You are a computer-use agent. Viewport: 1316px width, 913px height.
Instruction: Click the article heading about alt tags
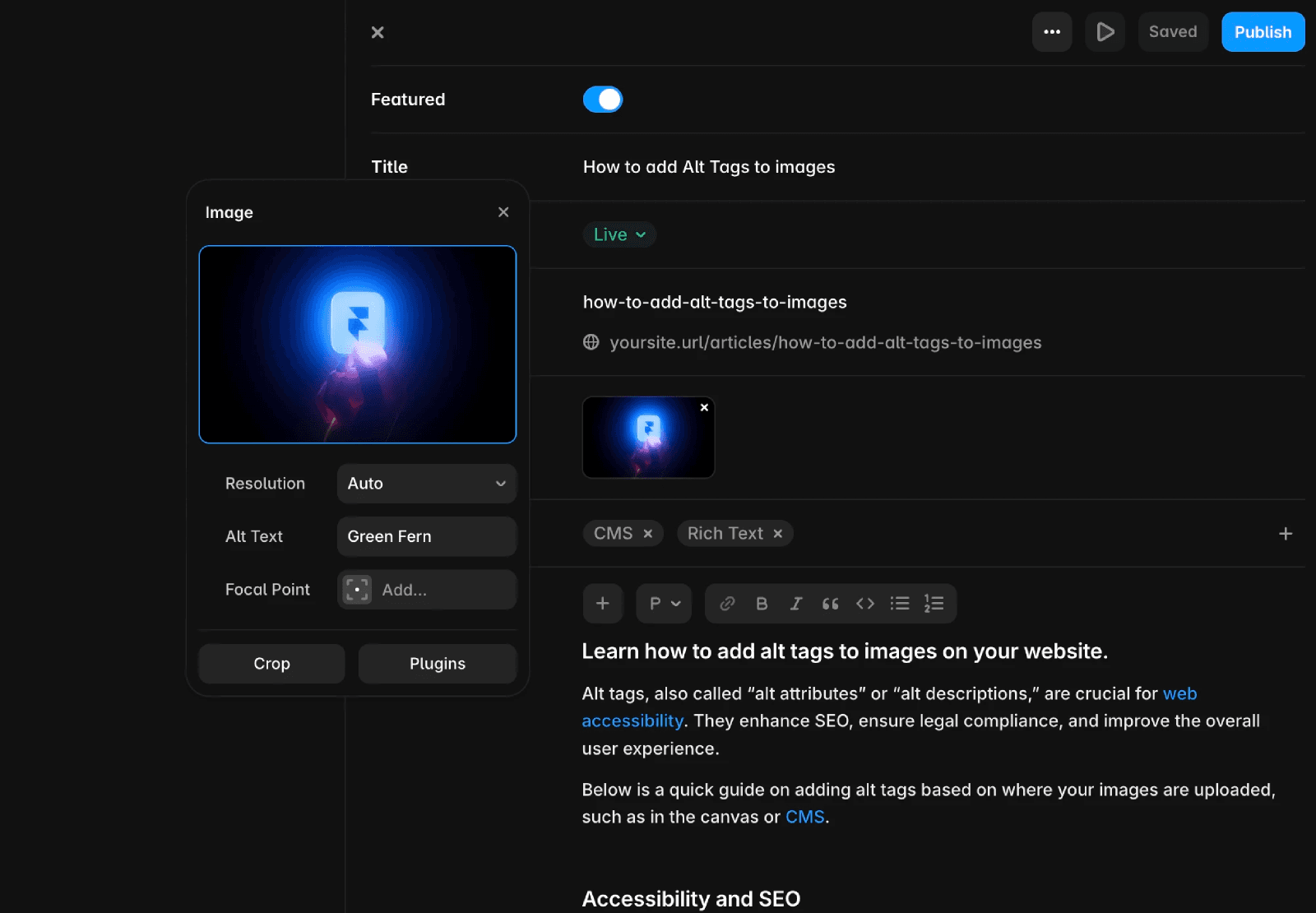[x=845, y=651]
